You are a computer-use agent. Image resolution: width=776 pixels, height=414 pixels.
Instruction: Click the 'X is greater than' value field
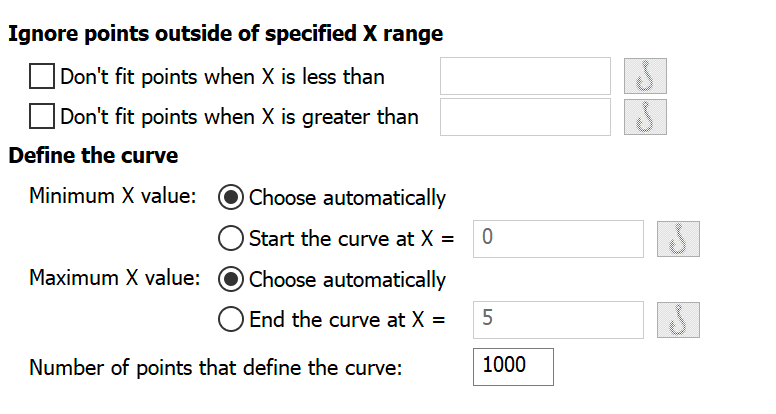point(525,117)
